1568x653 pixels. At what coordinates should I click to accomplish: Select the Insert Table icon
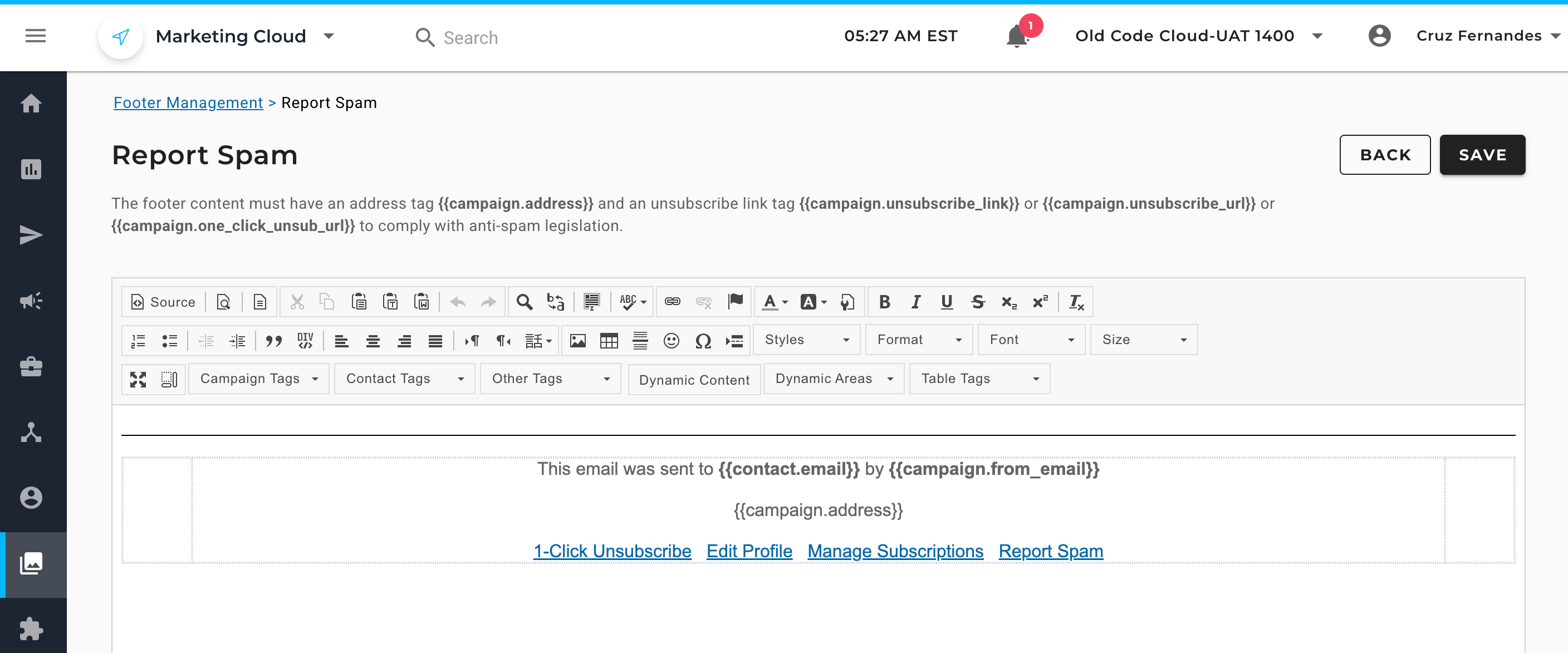point(609,340)
